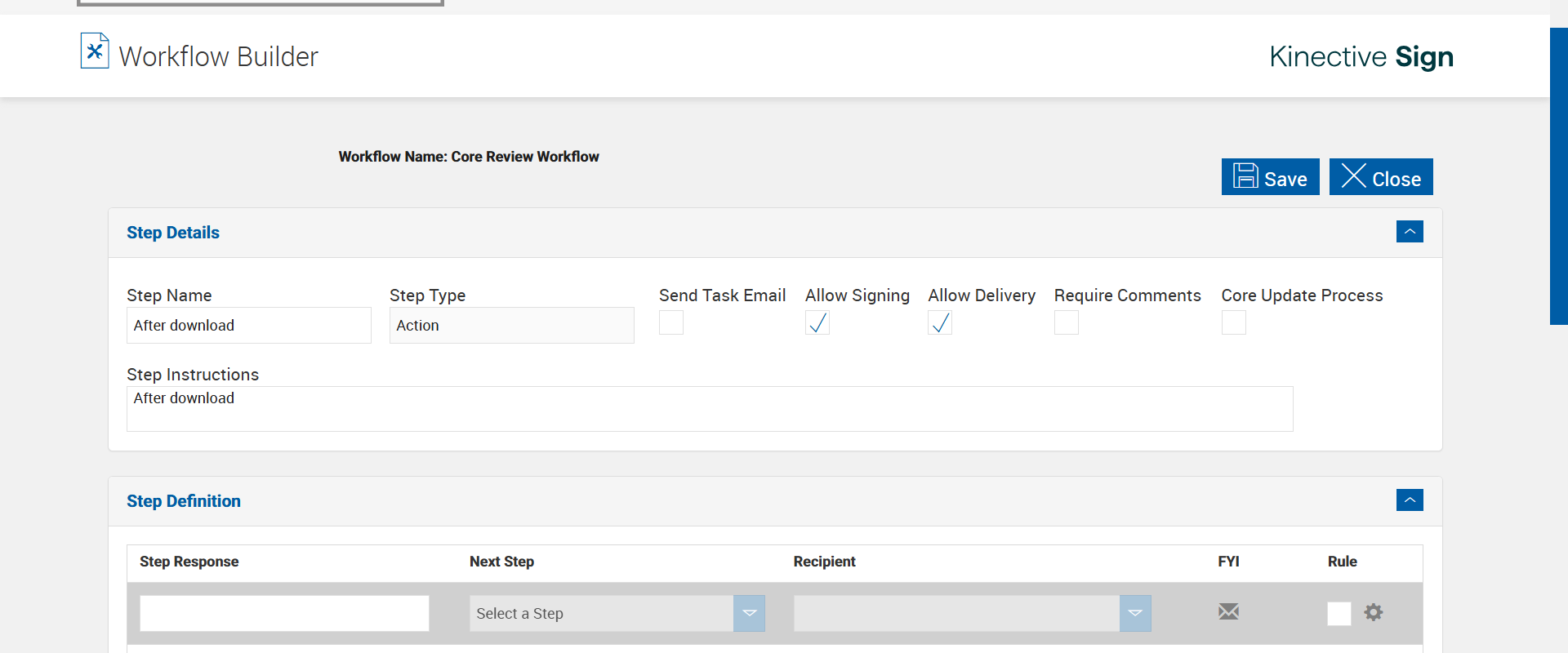Viewport: 1568px width, 653px height.
Task: Enable the Core Update Process checkbox
Action: [1234, 323]
